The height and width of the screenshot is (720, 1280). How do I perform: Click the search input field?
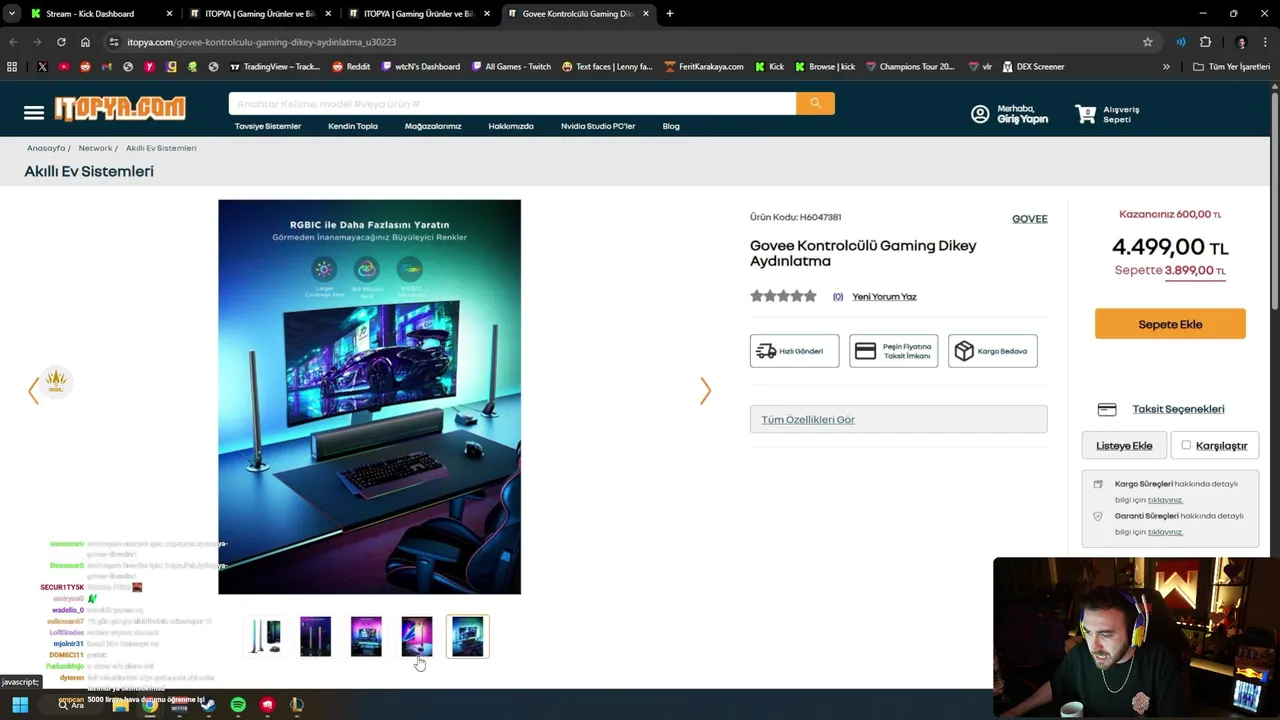click(512, 104)
